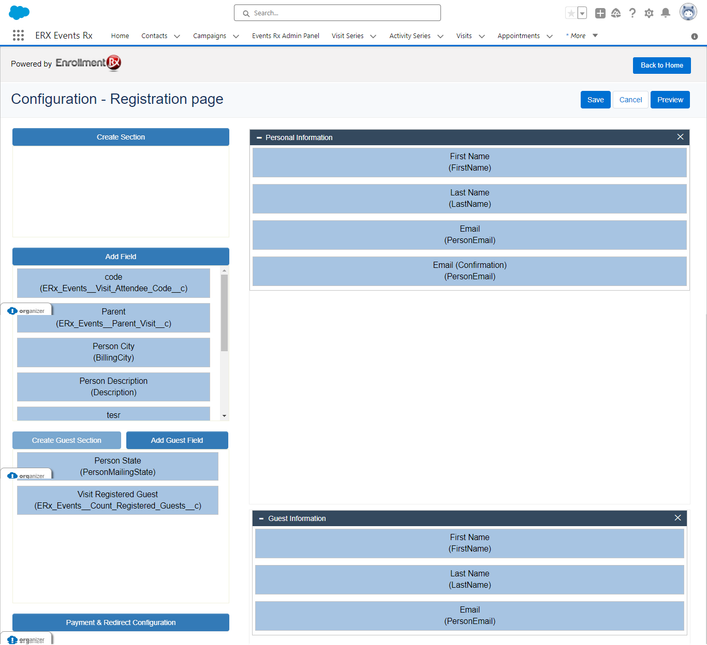Open the App Launcher grid icon
This screenshot has height=645, width=707.
(x=18, y=36)
